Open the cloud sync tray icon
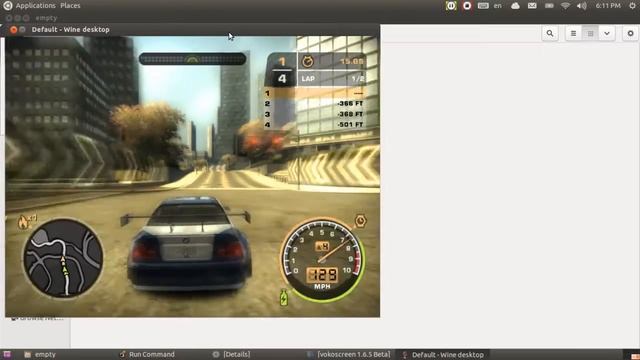The height and width of the screenshot is (360, 640). pos(515,6)
